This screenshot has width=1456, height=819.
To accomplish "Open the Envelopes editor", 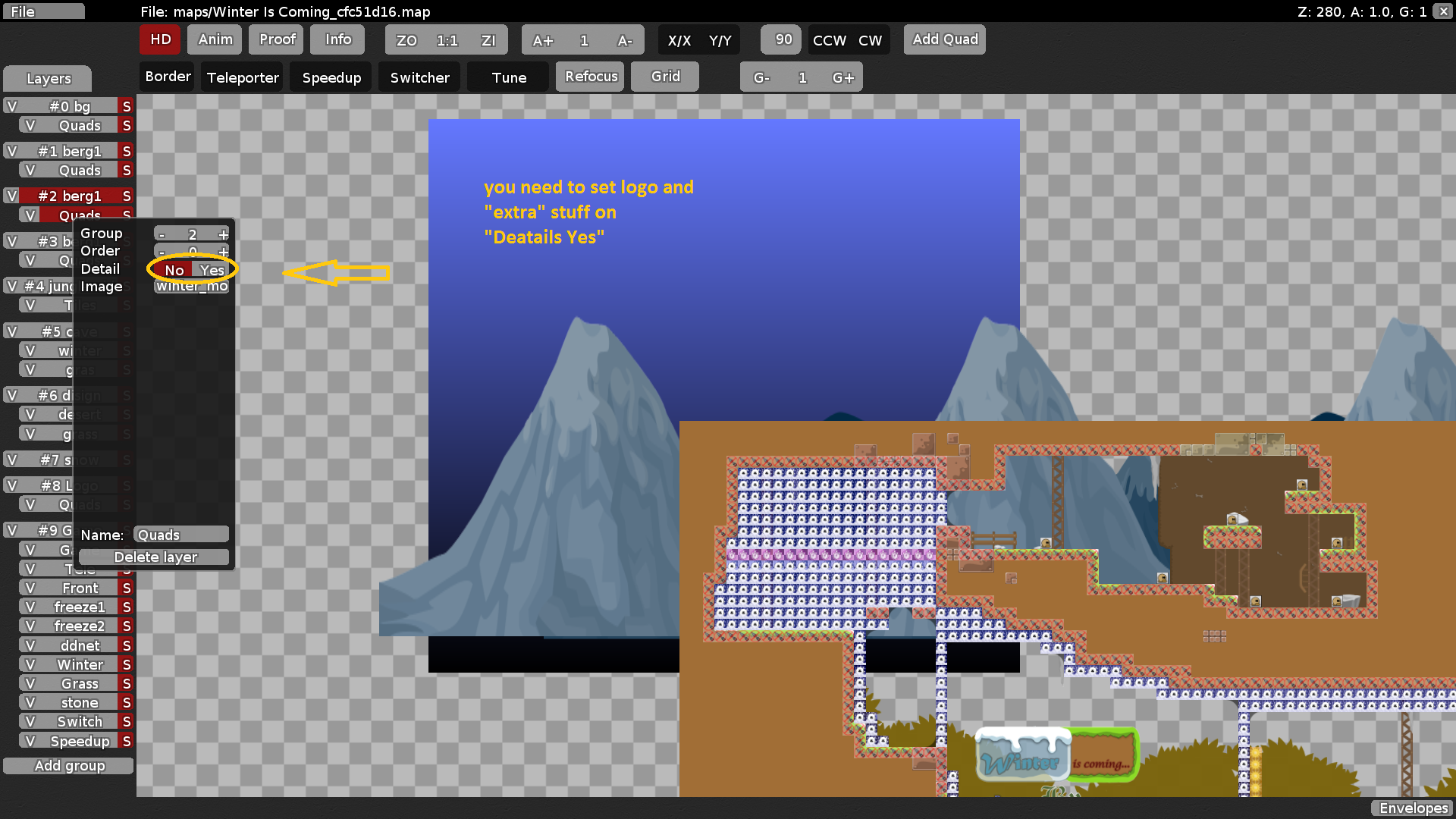I will 1412,808.
